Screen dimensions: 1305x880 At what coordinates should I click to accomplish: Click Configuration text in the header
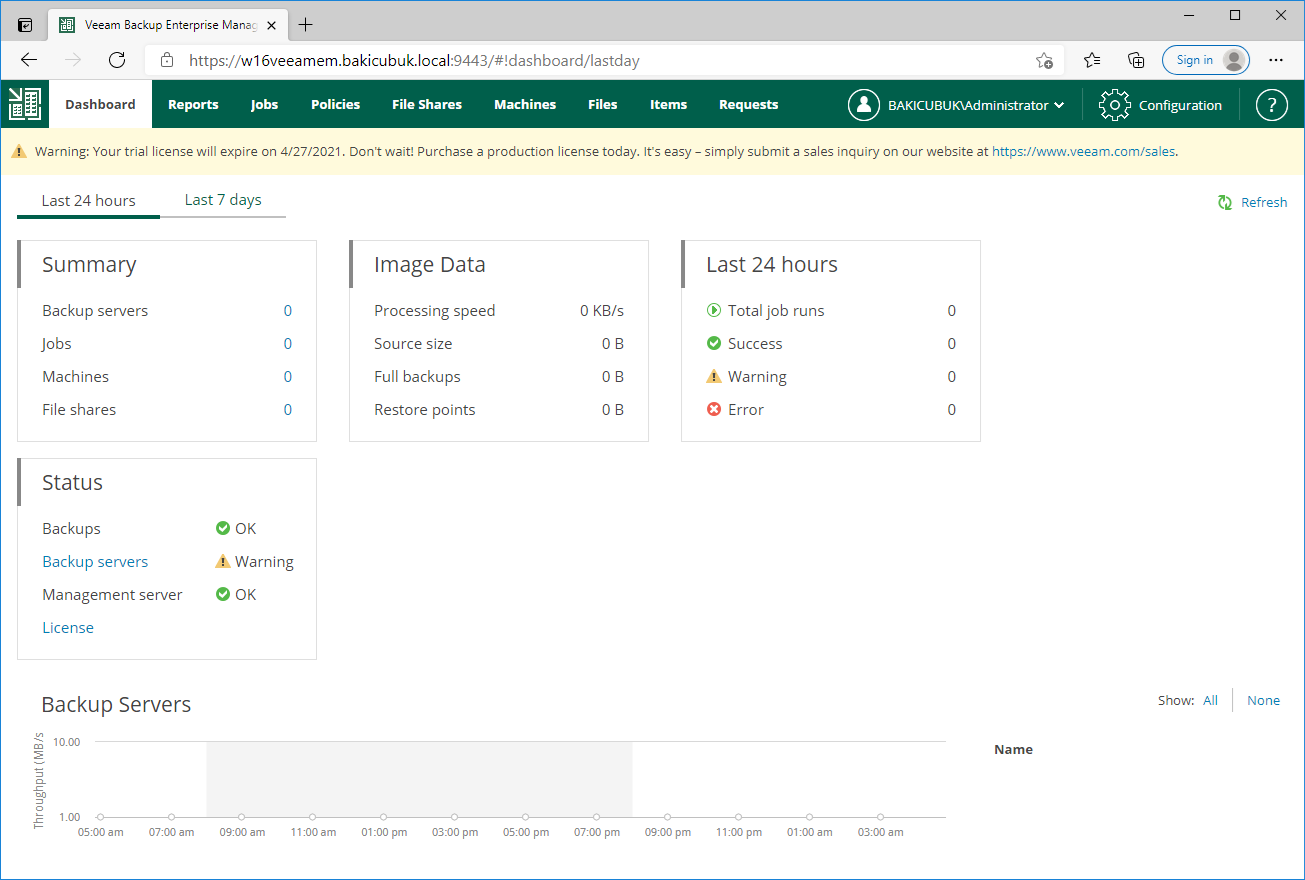1180,105
